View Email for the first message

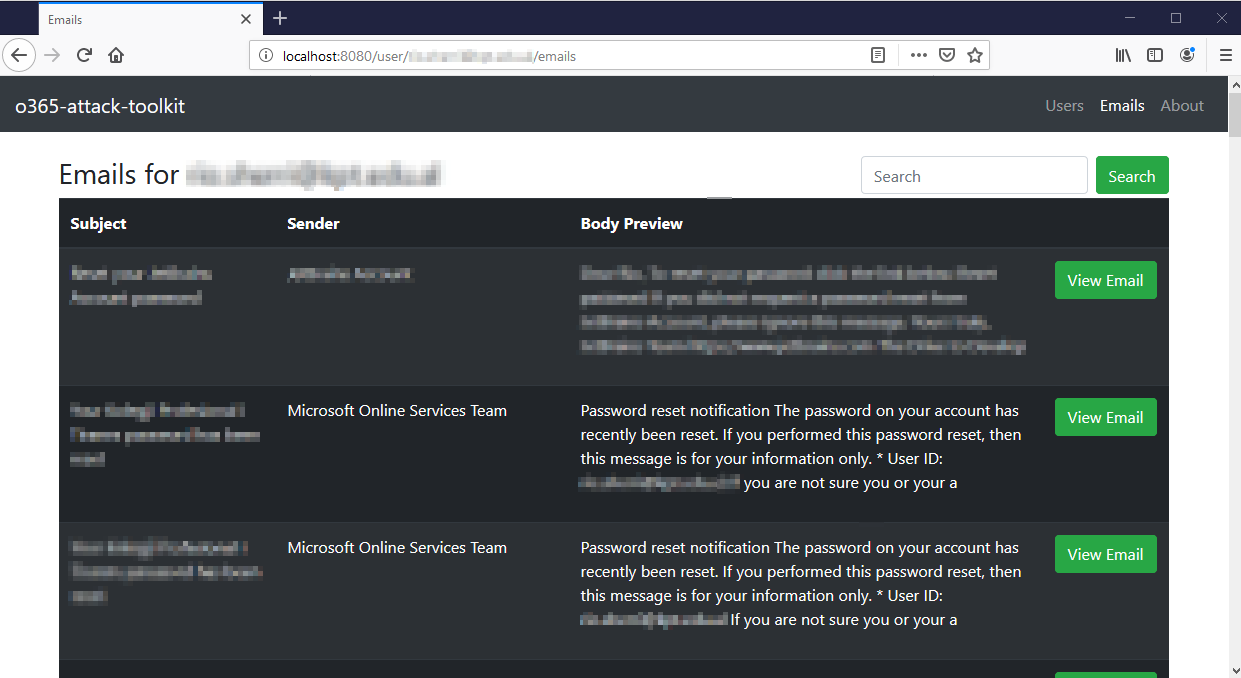pos(1105,280)
